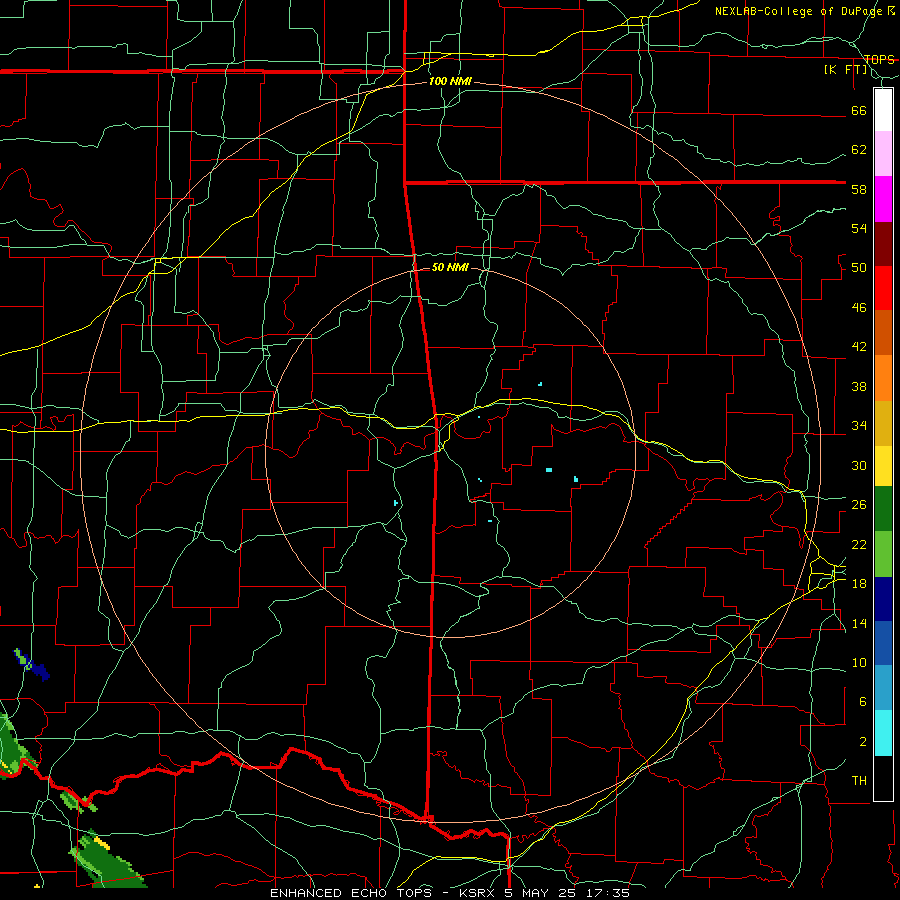Viewport: 900px width, 900px height.
Task: Click the 50 NMI range ring label
Action: click(450, 267)
